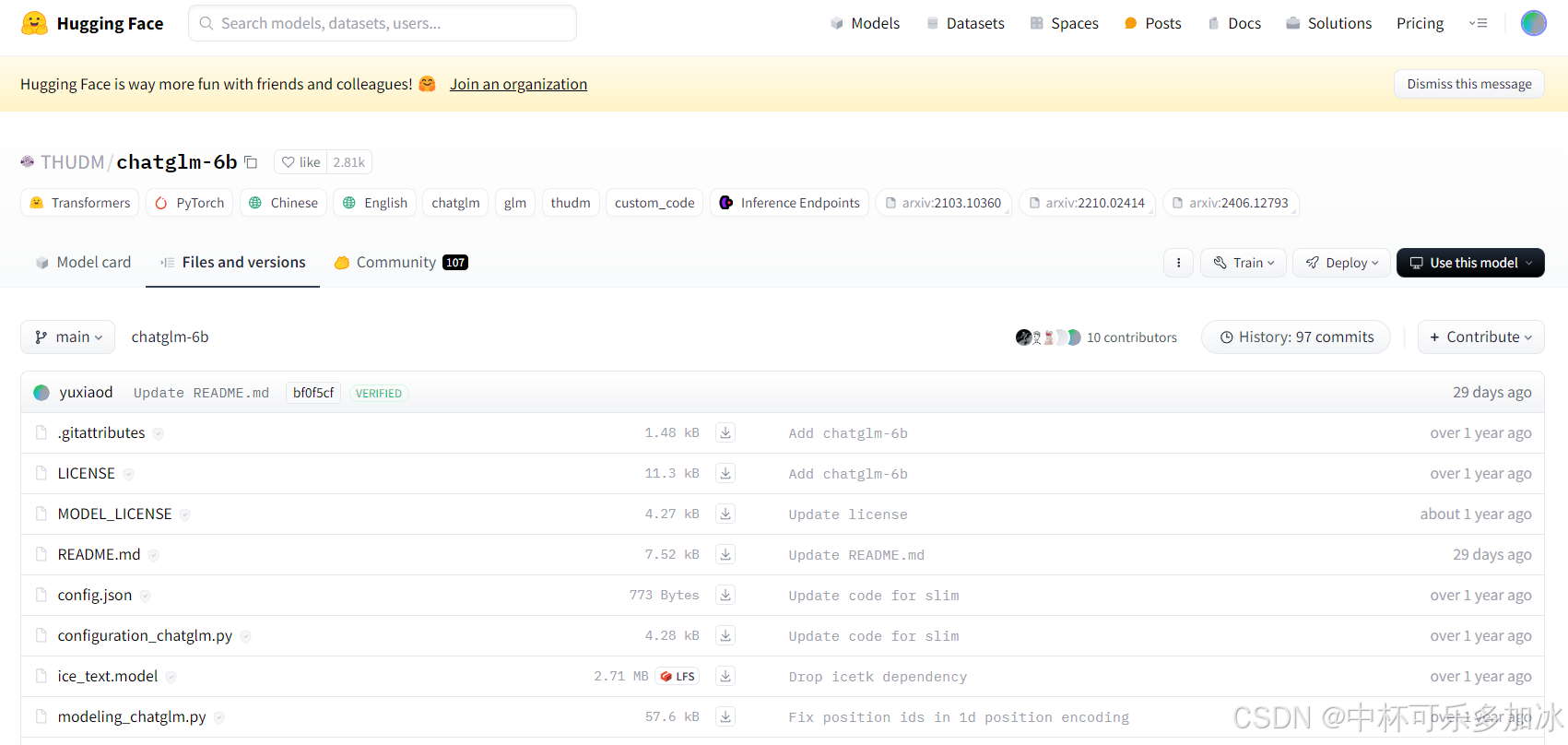The height and width of the screenshot is (745, 1568).
Task: Click the English language tag
Action: tap(375, 203)
